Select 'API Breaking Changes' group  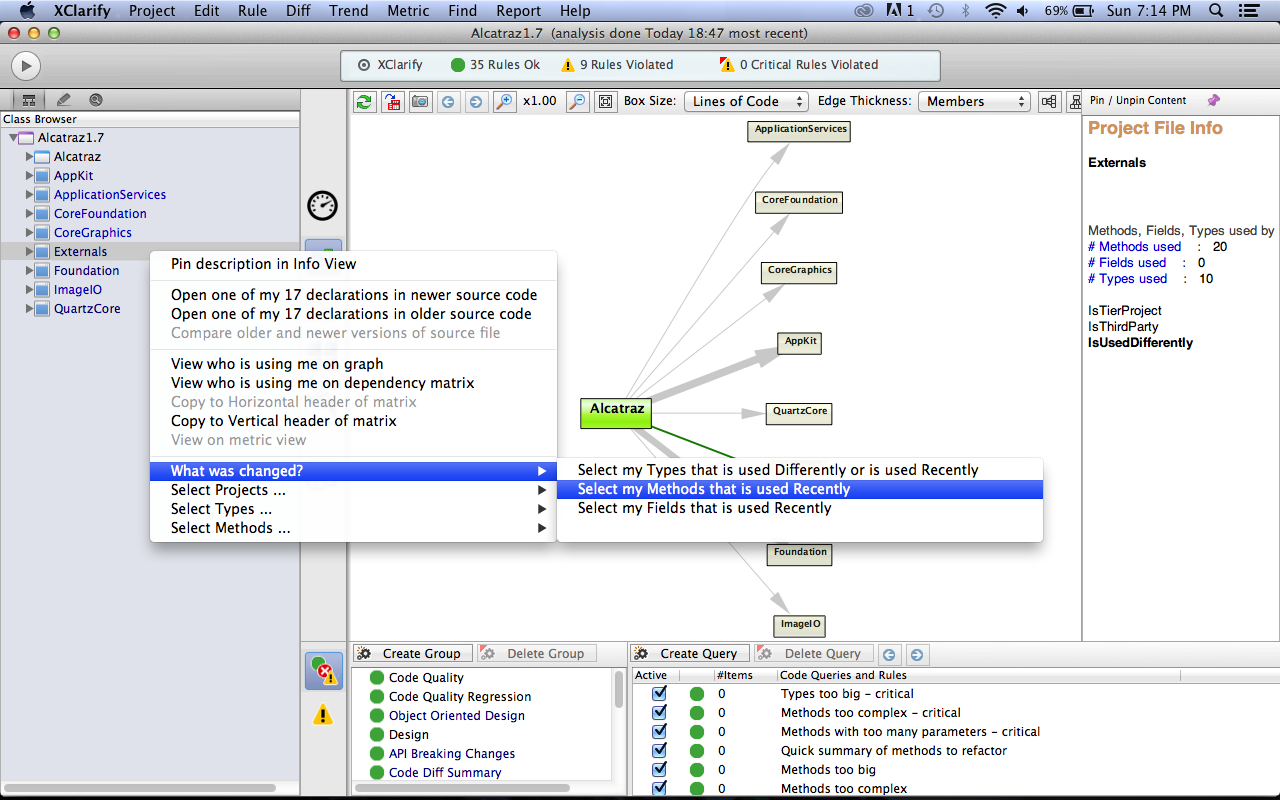[x=452, y=754]
